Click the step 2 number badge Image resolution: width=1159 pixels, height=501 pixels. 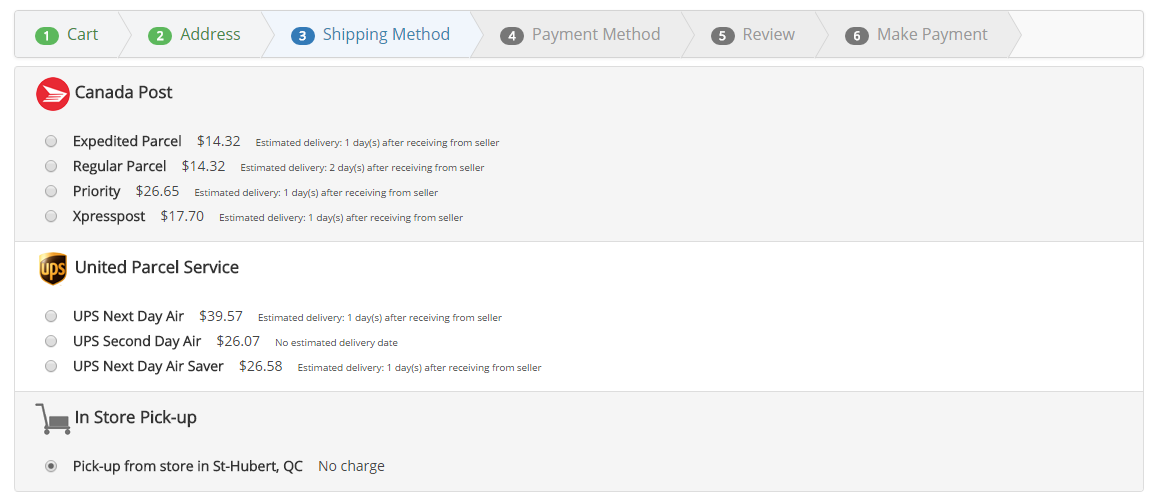pyautogui.click(x=160, y=36)
